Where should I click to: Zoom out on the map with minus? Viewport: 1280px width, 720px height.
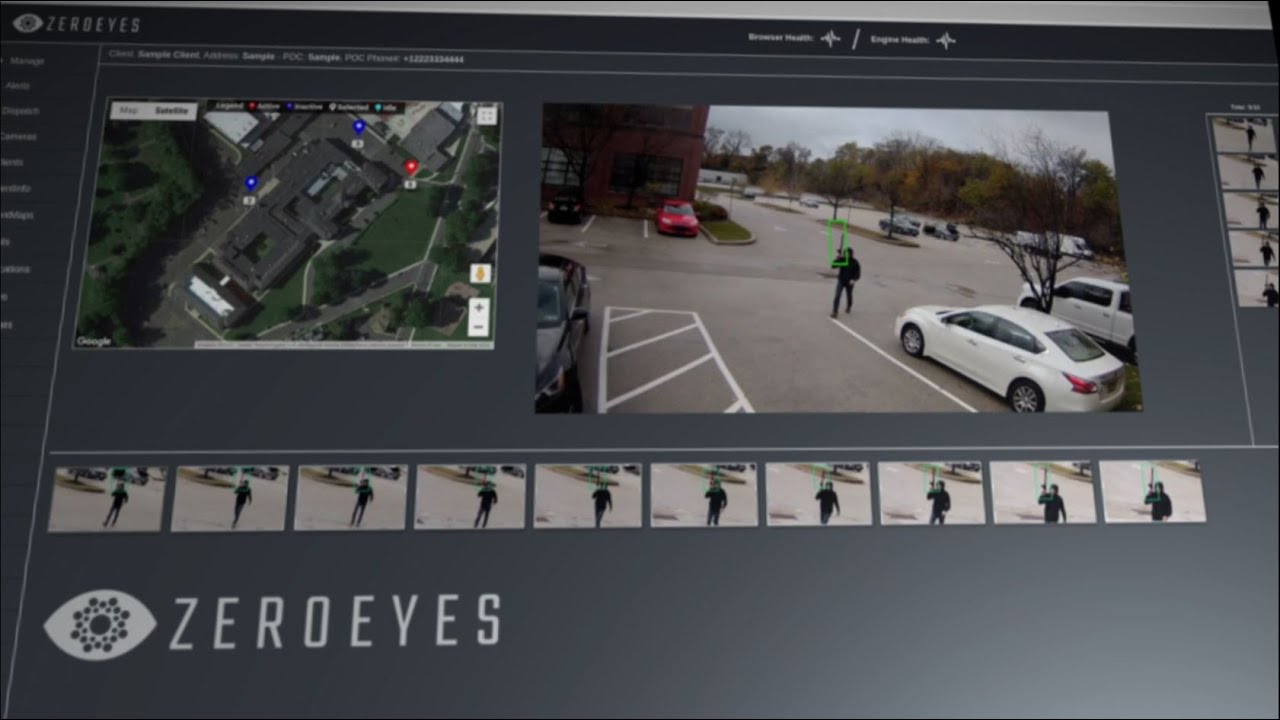pyautogui.click(x=478, y=327)
